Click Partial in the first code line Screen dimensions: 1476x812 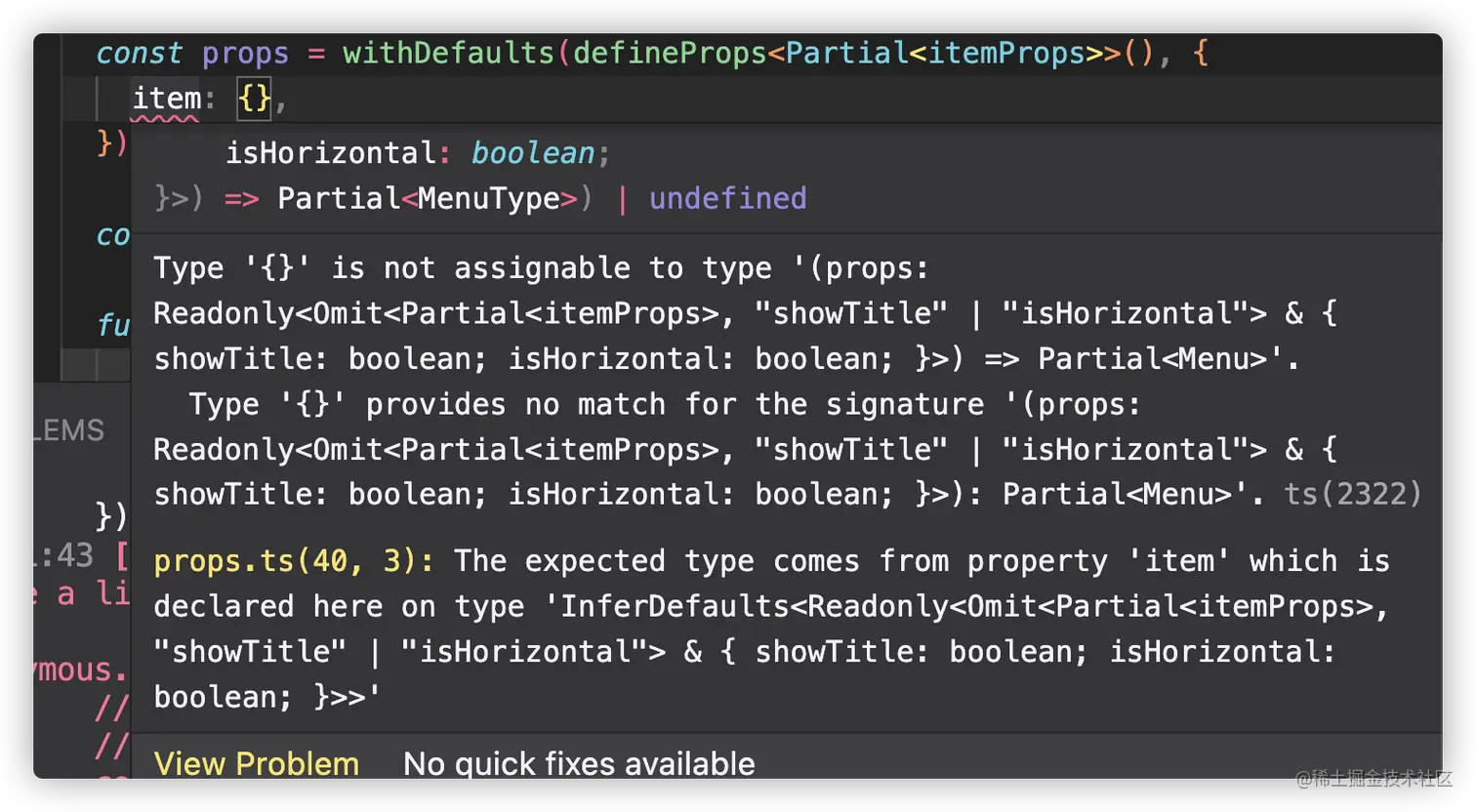pos(846,53)
